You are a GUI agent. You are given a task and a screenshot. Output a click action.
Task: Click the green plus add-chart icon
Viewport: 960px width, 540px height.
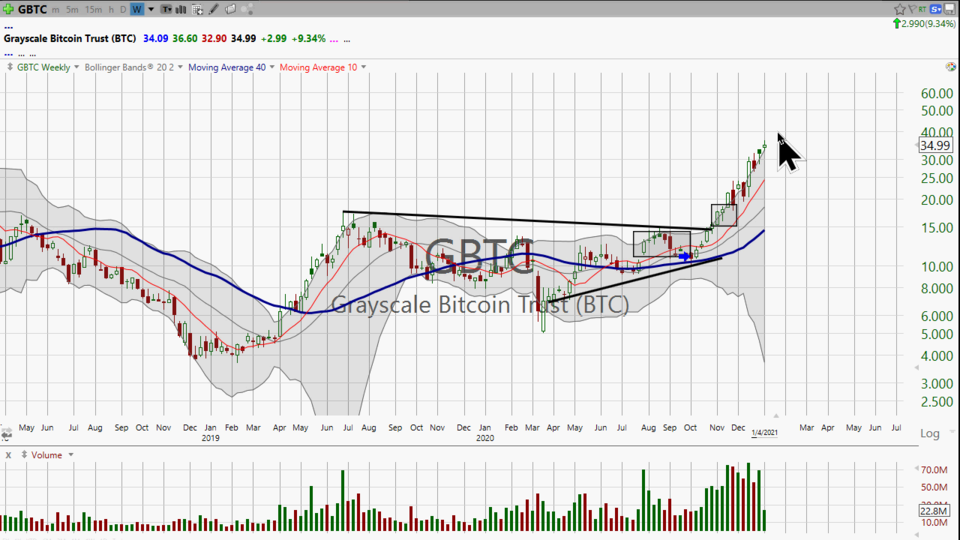tap(8, 9)
